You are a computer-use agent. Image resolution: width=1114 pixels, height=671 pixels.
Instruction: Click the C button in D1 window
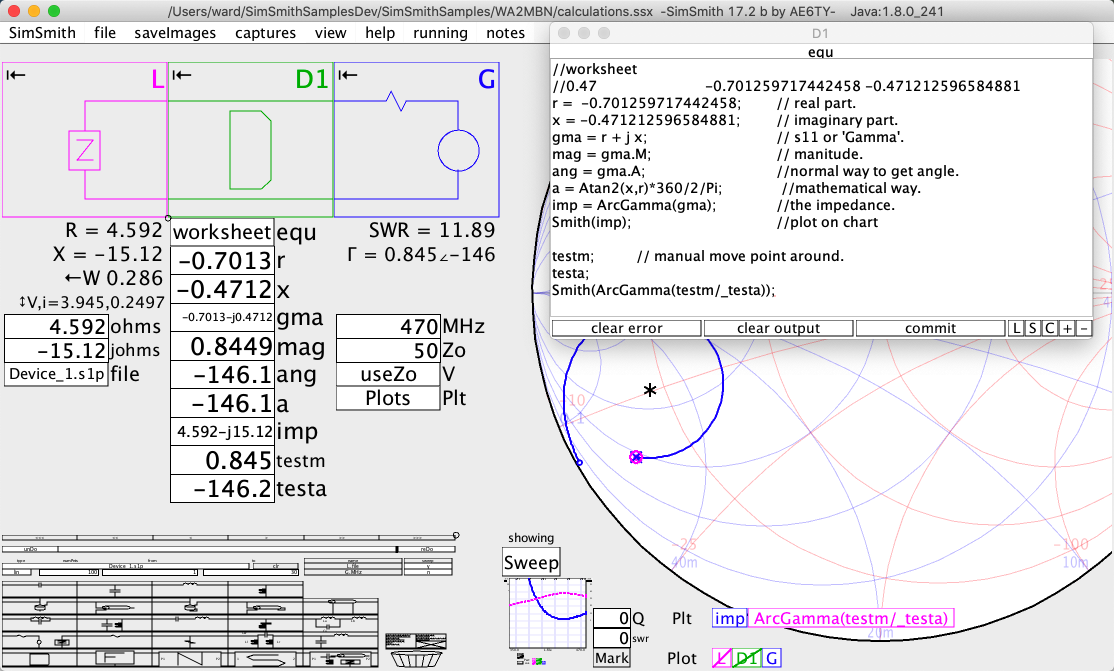point(1049,328)
